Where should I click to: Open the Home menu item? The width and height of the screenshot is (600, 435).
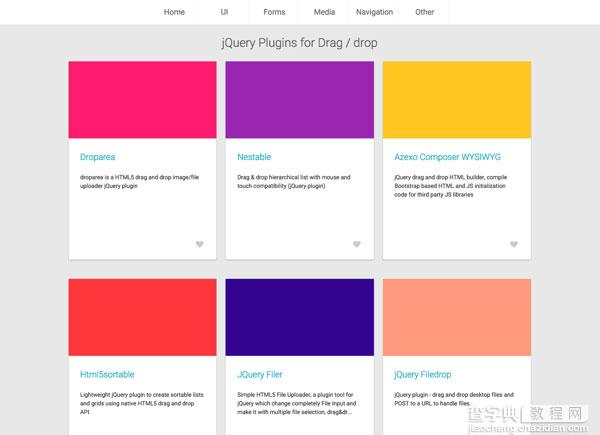coord(174,12)
